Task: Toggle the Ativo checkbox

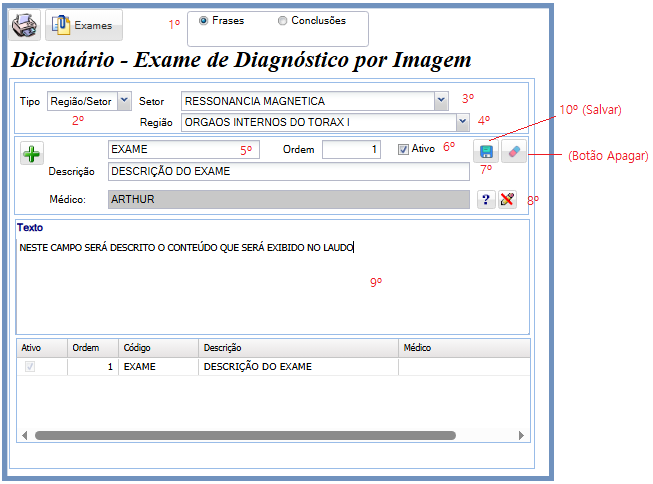Action: click(x=403, y=150)
